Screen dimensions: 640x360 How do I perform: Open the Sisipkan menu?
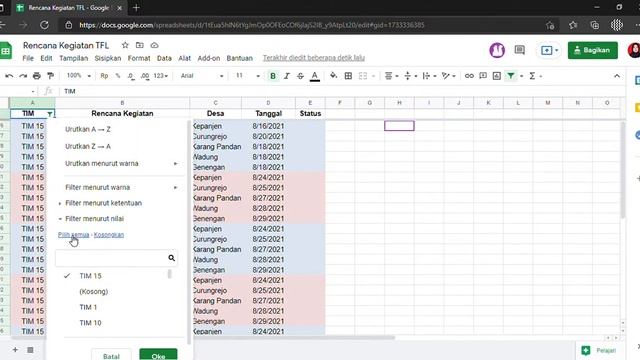108,58
